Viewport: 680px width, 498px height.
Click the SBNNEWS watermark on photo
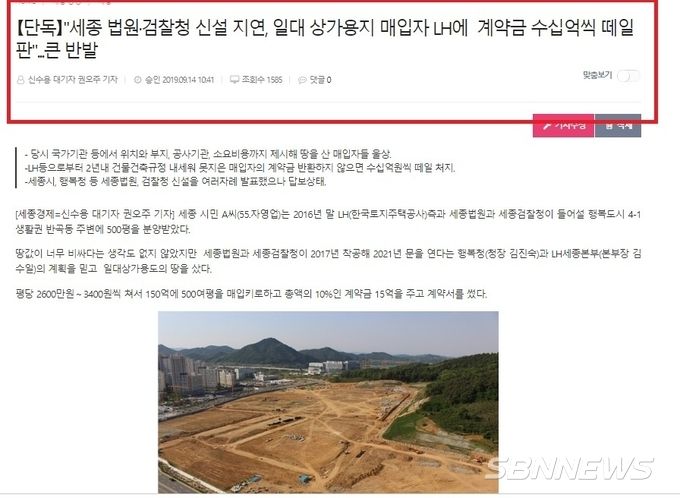(x=569, y=468)
